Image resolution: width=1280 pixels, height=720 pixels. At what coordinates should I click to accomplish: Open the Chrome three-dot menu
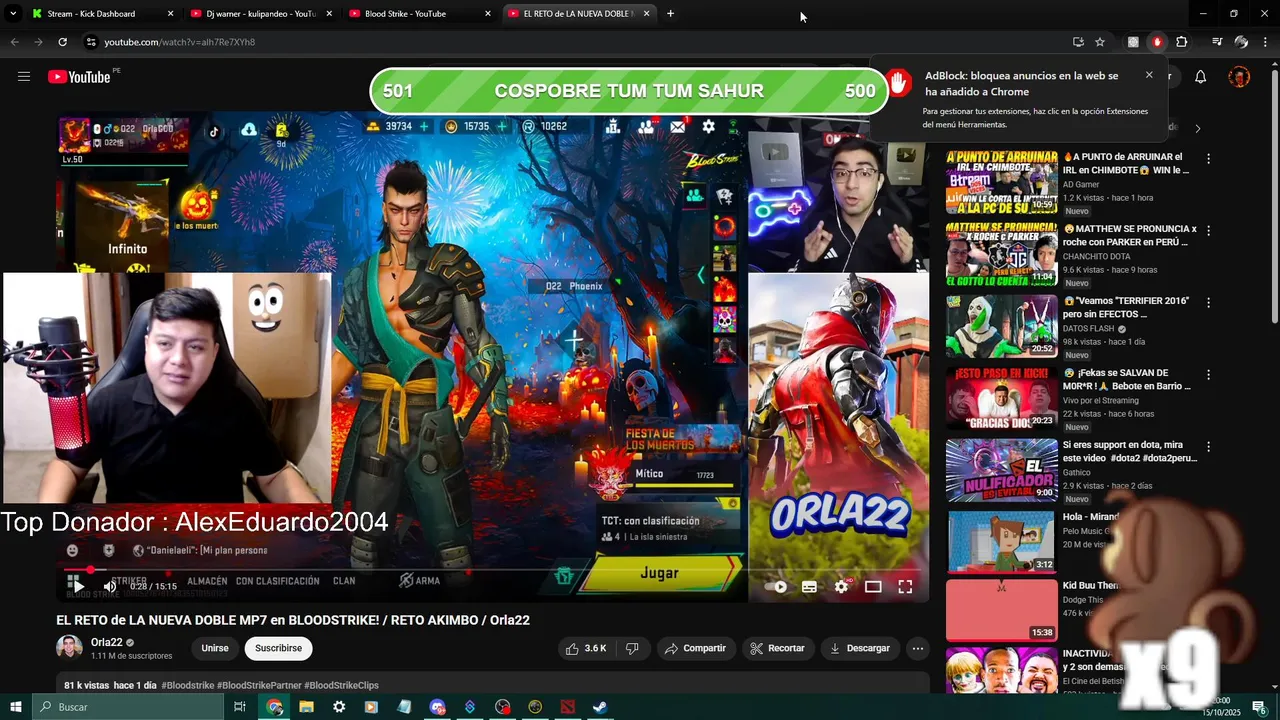click(1266, 42)
